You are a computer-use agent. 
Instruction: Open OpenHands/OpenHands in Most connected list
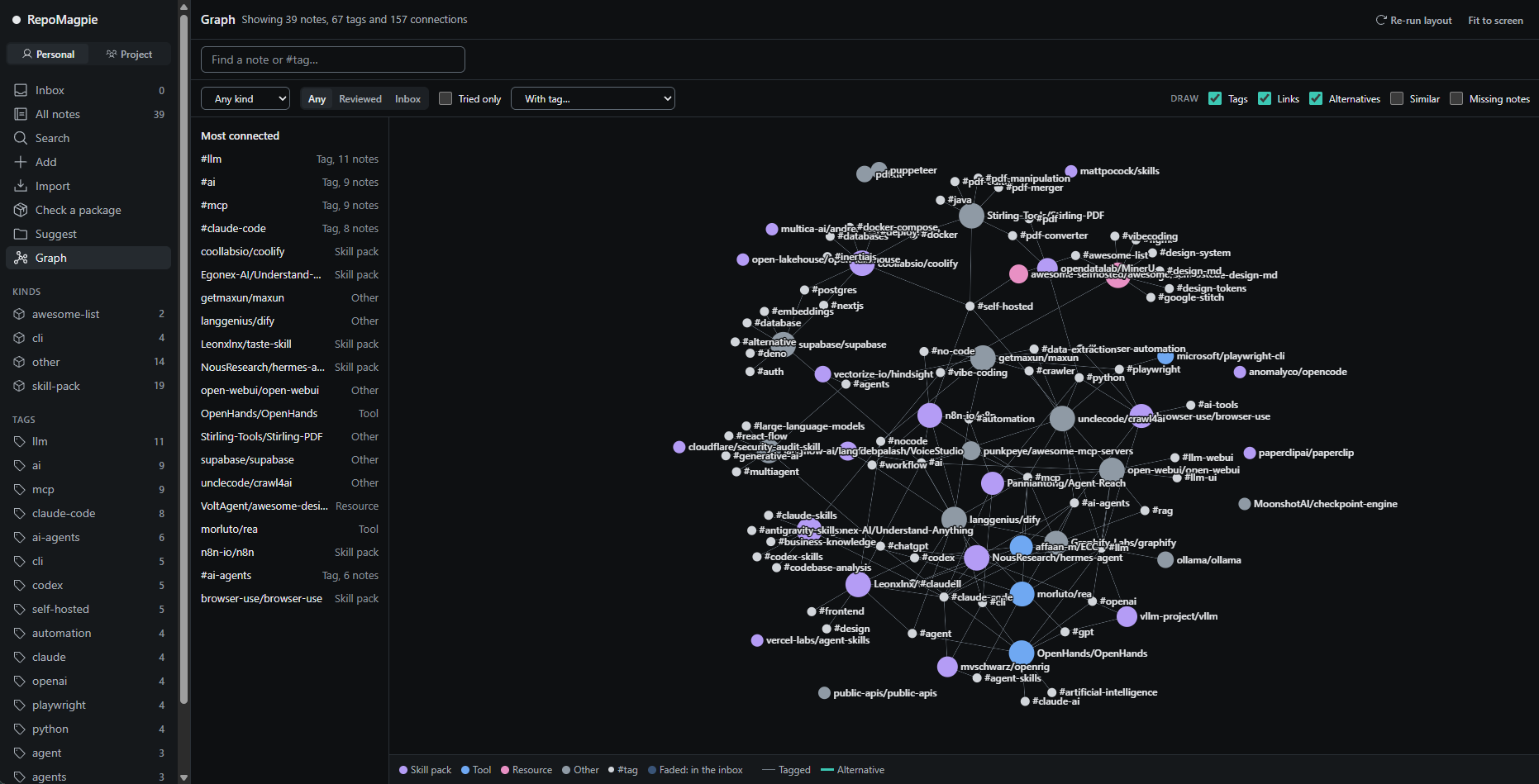click(x=289, y=413)
